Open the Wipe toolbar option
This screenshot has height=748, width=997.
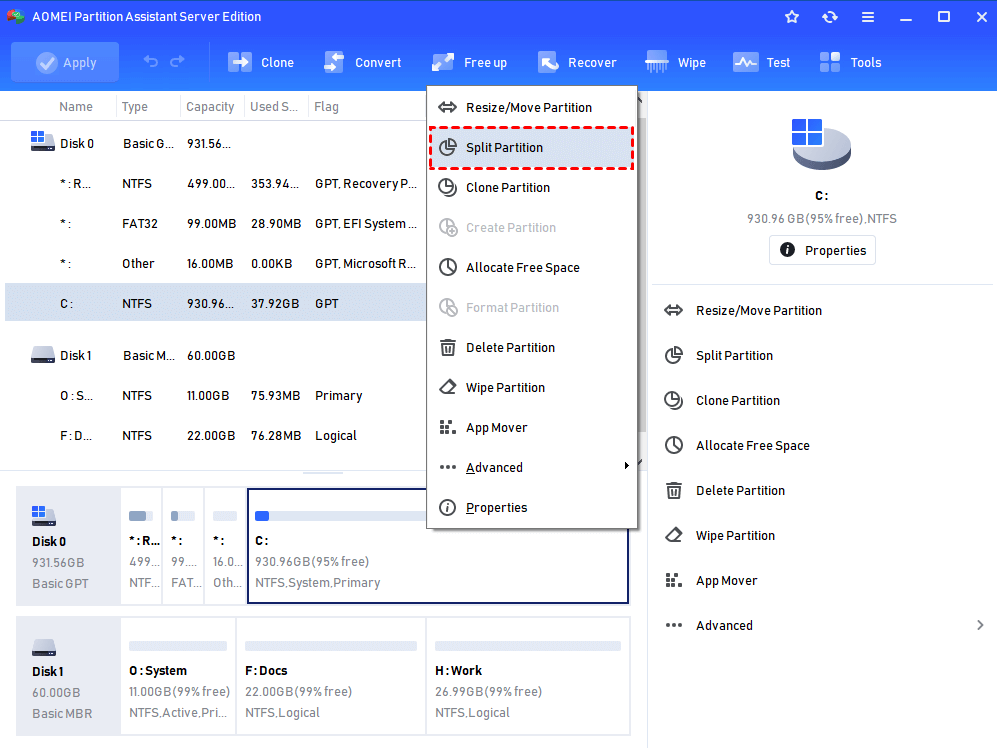coord(675,62)
